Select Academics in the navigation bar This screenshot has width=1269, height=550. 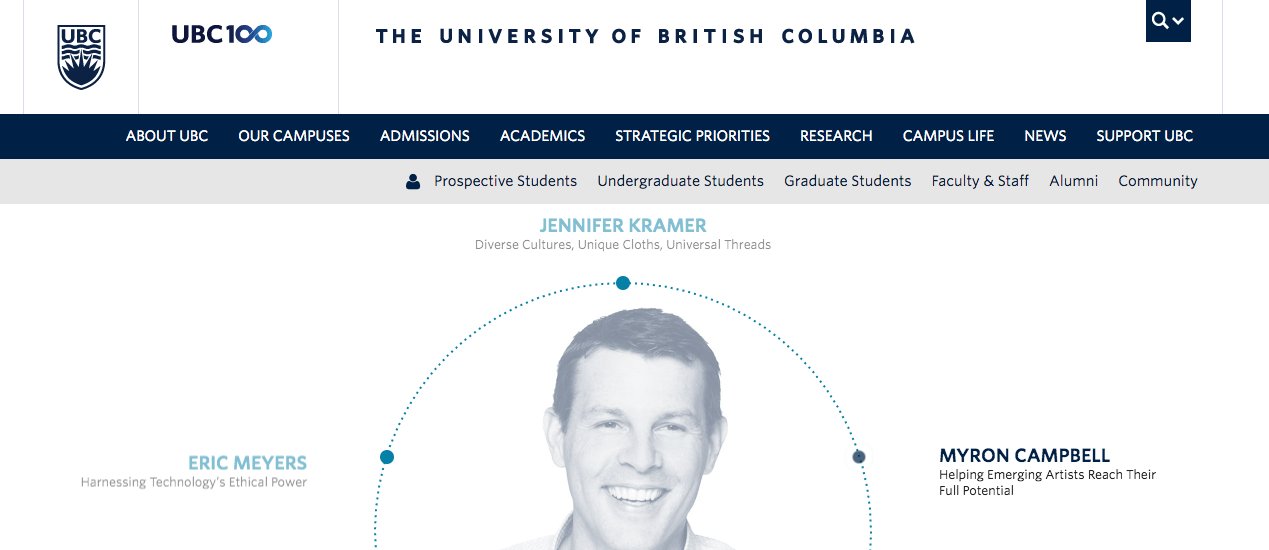pos(542,136)
